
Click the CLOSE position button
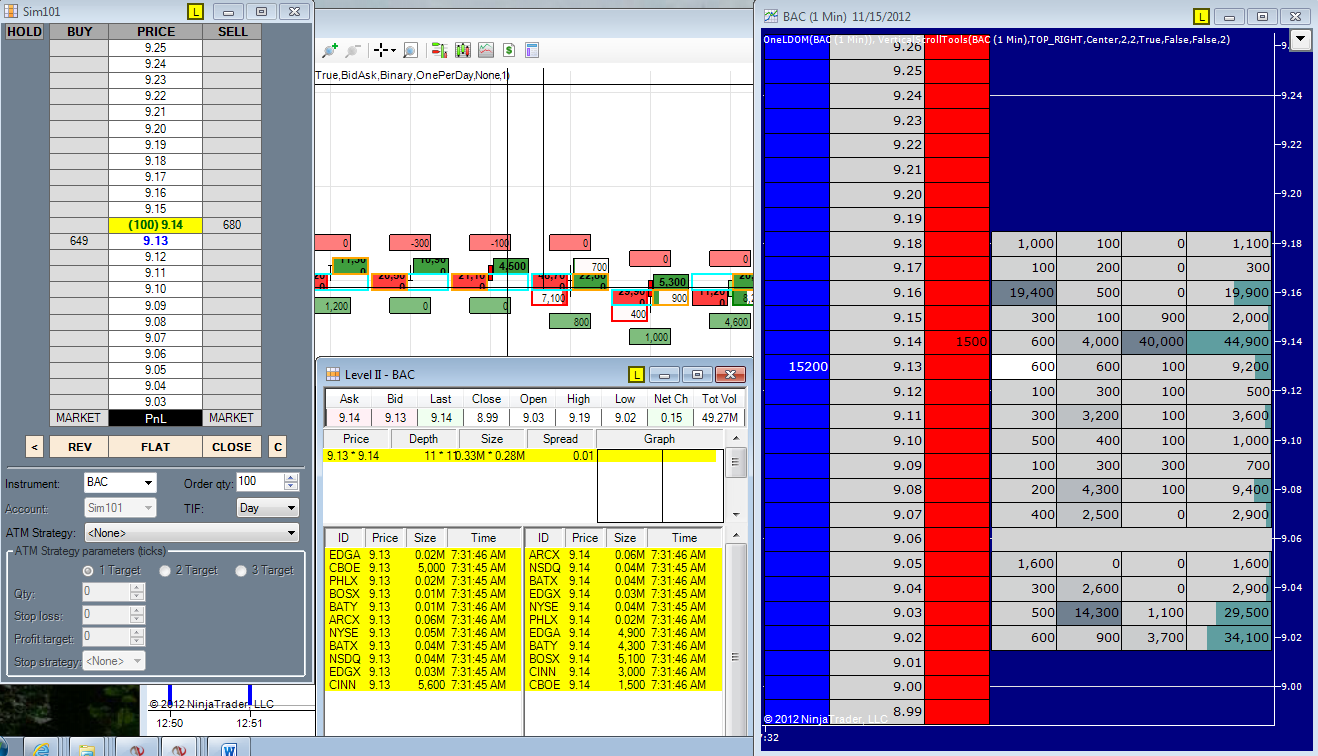pos(232,447)
